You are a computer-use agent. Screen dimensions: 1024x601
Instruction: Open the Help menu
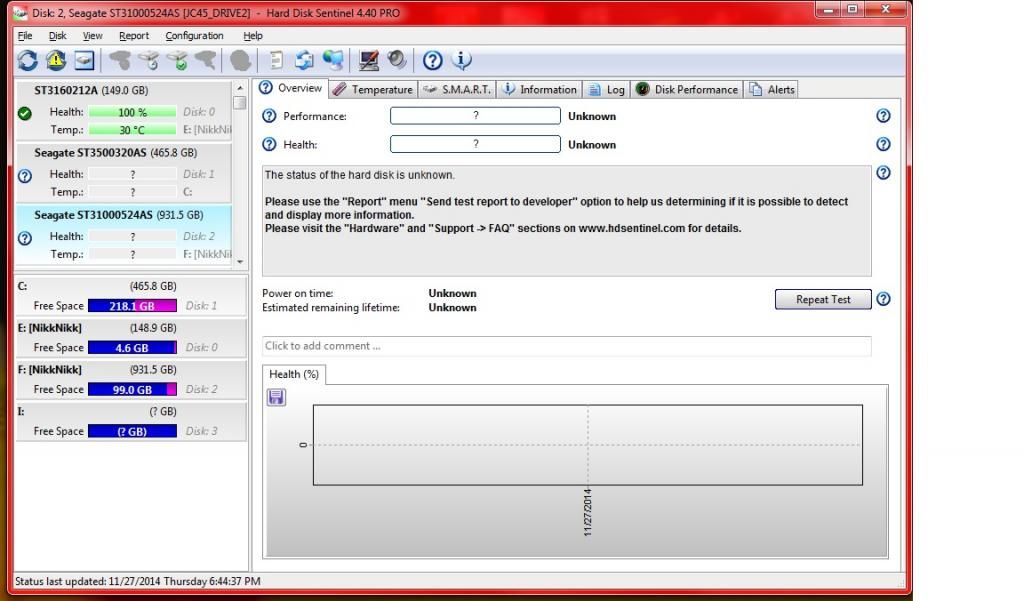click(253, 36)
